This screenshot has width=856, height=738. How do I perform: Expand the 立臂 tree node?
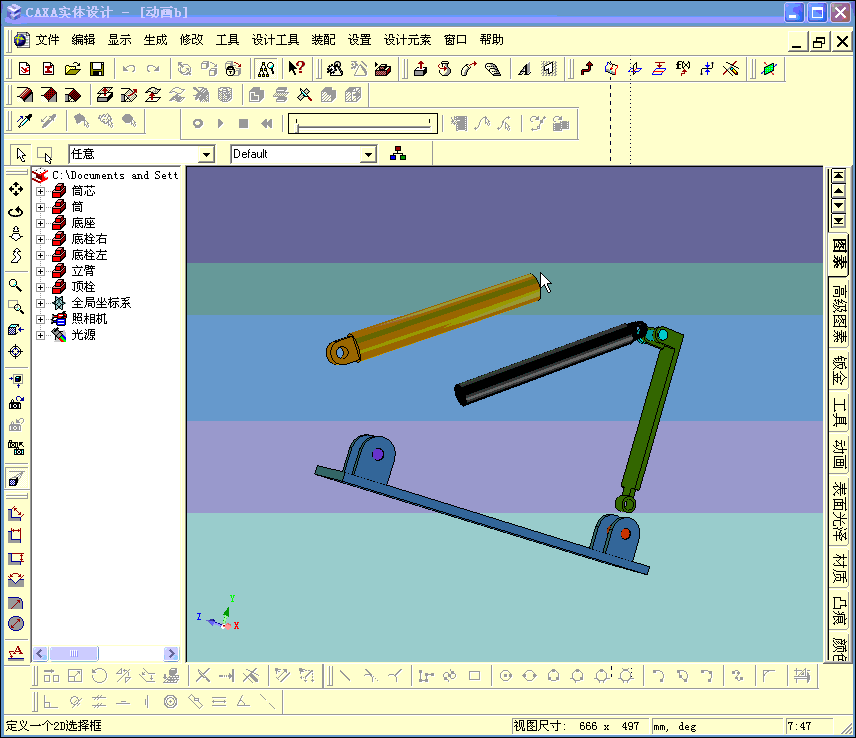(x=40, y=271)
